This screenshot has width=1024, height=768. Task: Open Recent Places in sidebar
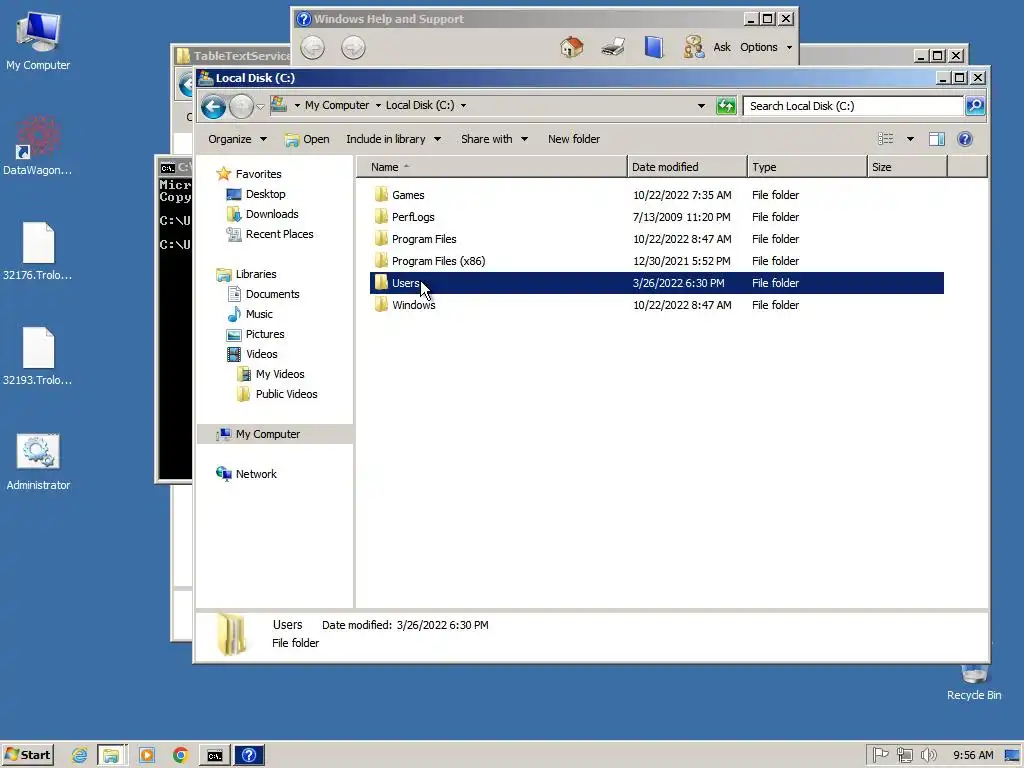pyautogui.click(x=279, y=234)
